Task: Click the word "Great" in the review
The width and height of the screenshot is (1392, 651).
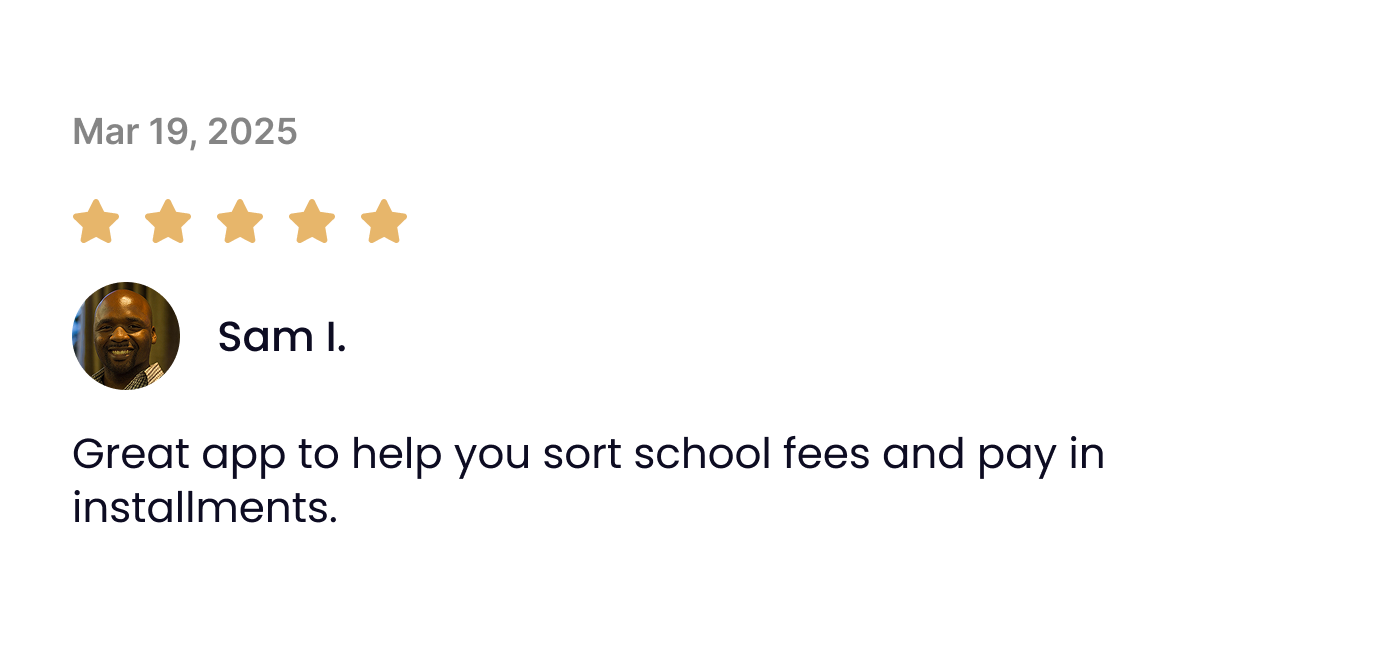Action: 131,455
